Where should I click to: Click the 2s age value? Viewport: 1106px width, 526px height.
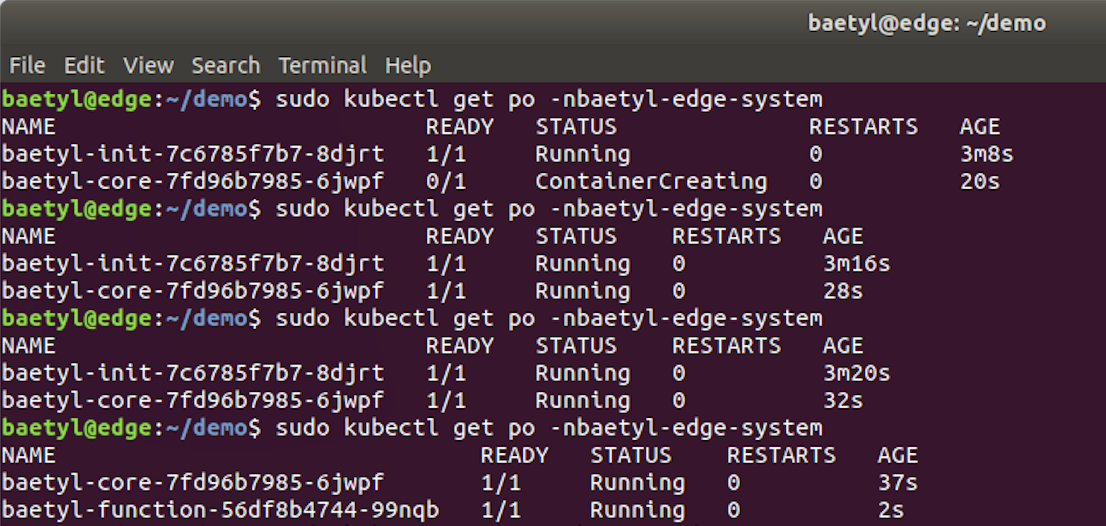[891, 510]
